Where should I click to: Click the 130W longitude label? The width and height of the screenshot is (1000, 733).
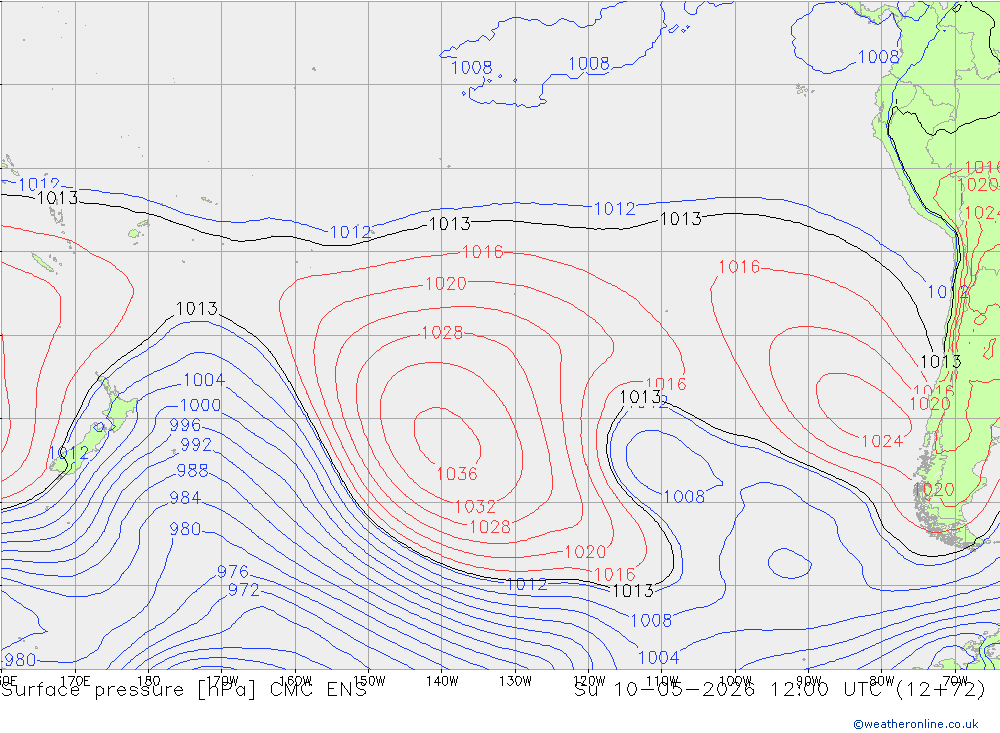[x=515, y=681]
